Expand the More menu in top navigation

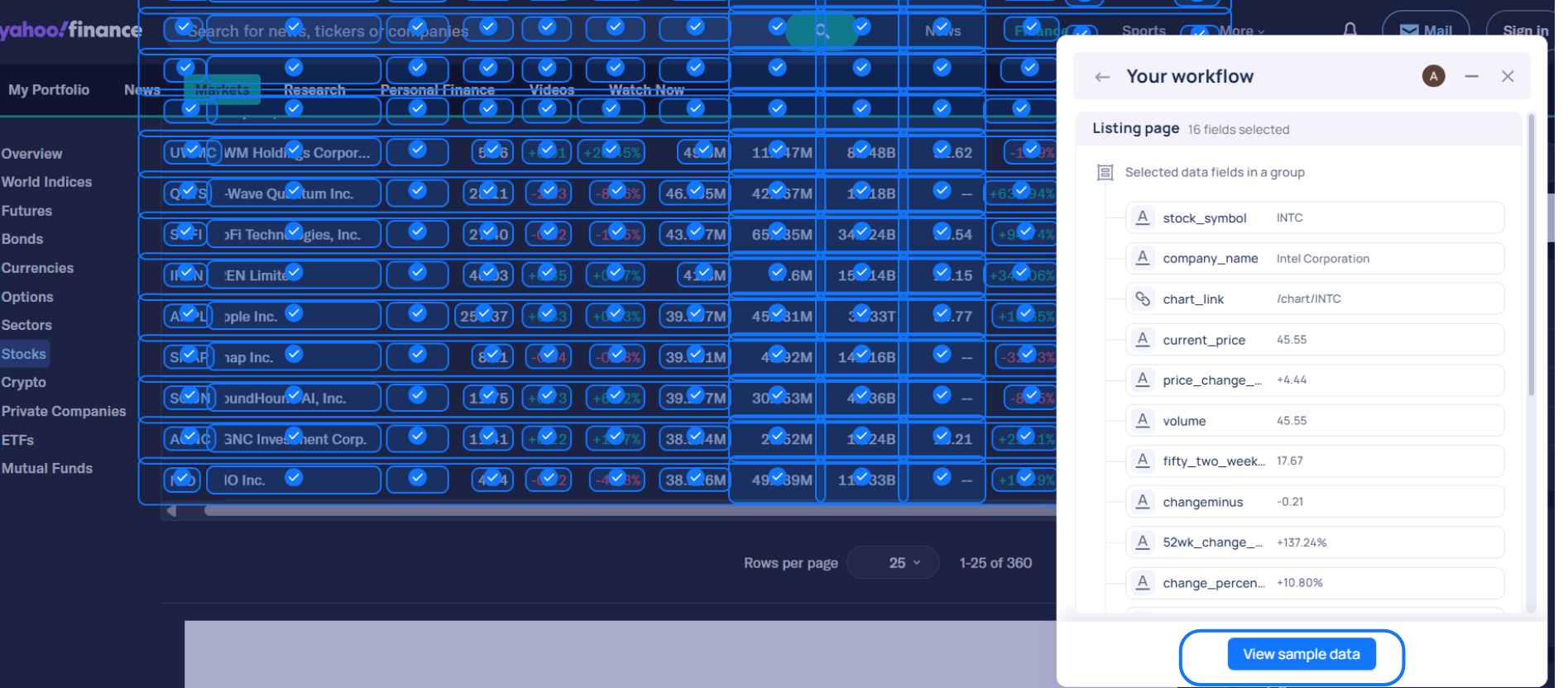1241,31
